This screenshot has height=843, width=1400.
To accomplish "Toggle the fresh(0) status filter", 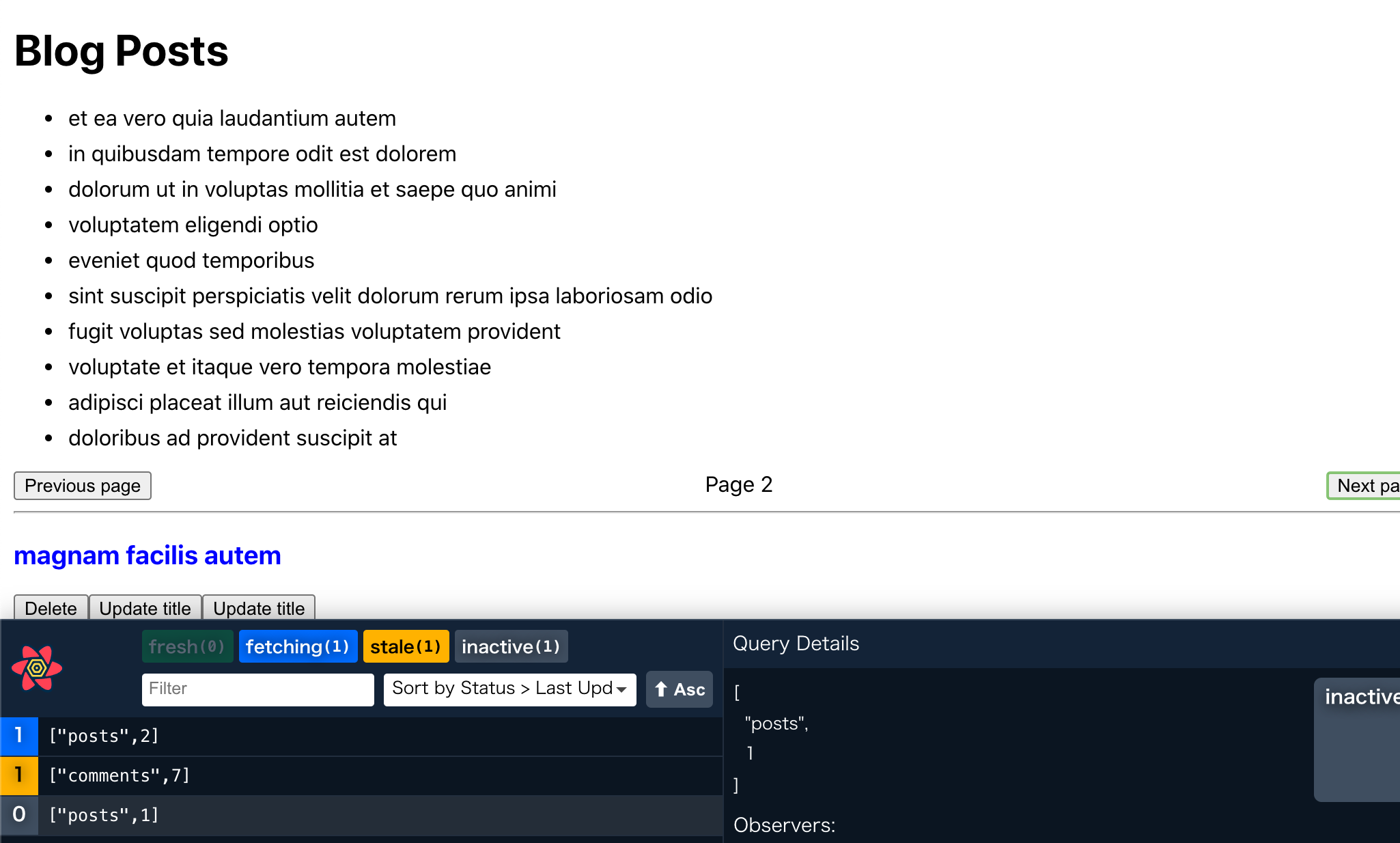I will (187, 646).
